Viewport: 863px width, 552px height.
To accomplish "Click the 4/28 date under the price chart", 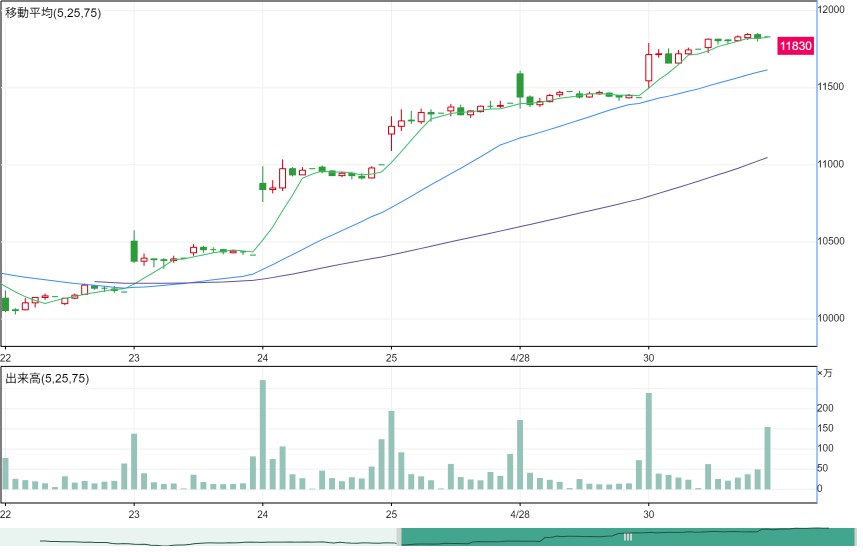I will tap(520, 358).
